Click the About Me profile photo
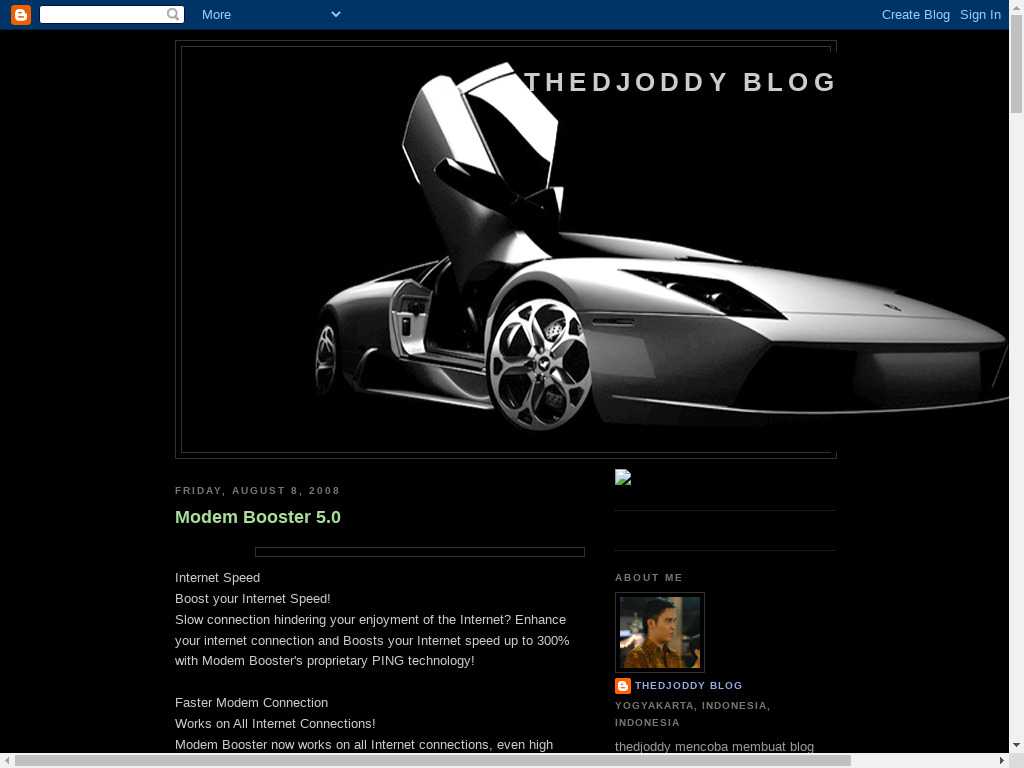This screenshot has height=768, width=1024. tap(660, 632)
